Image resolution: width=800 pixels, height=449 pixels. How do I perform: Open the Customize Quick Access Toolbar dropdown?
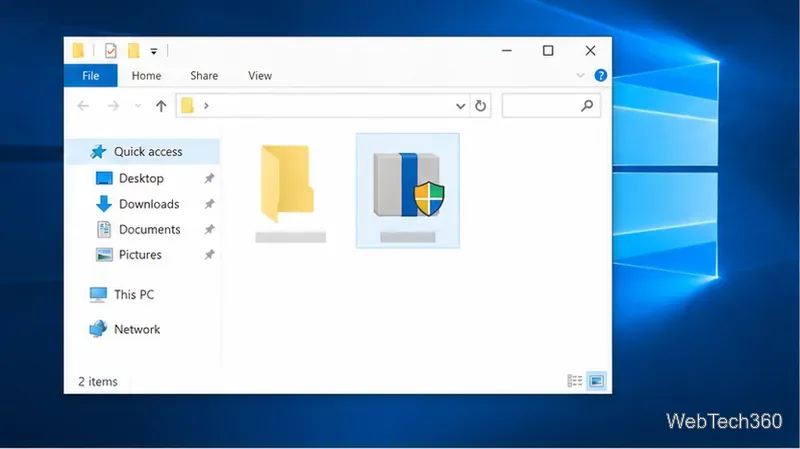pos(154,51)
